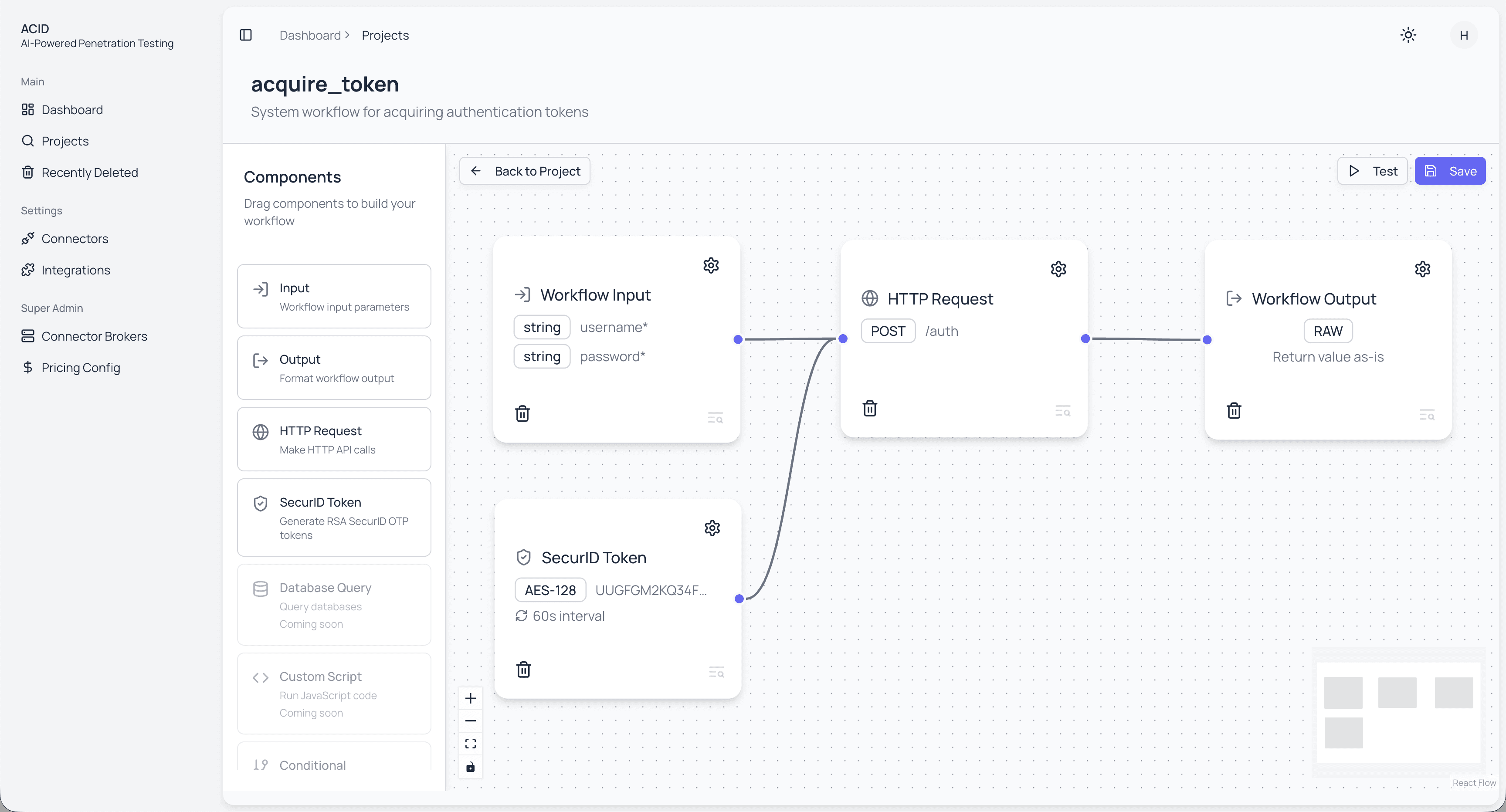Zoom out on the canvas
This screenshot has height=812, width=1506.
pyautogui.click(x=471, y=721)
